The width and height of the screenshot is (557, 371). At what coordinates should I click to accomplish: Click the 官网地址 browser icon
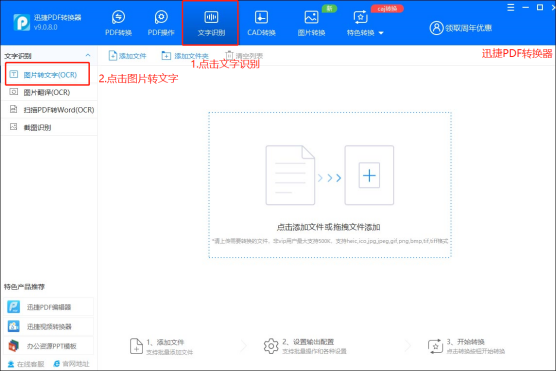[56, 364]
